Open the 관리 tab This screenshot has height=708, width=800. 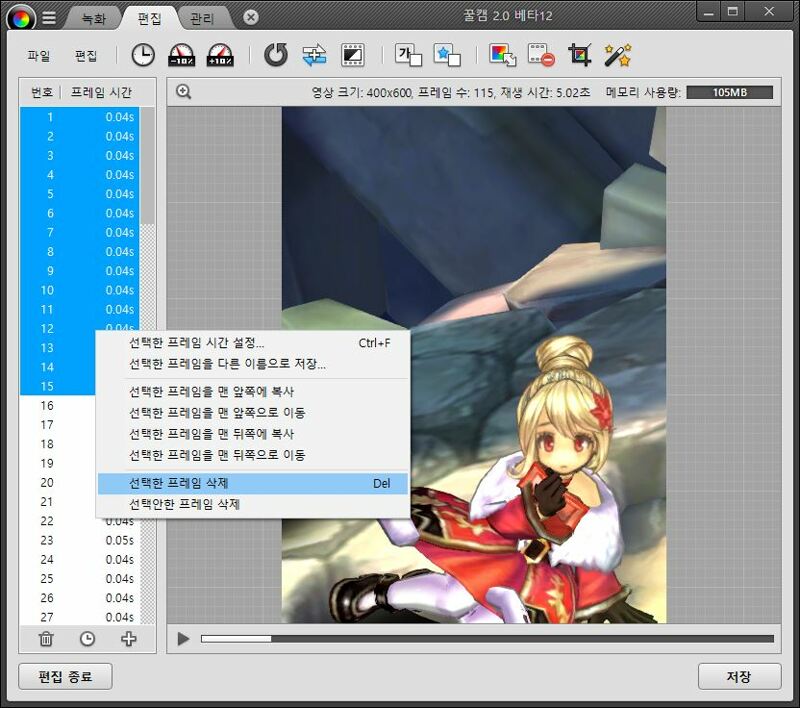point(202,19)
